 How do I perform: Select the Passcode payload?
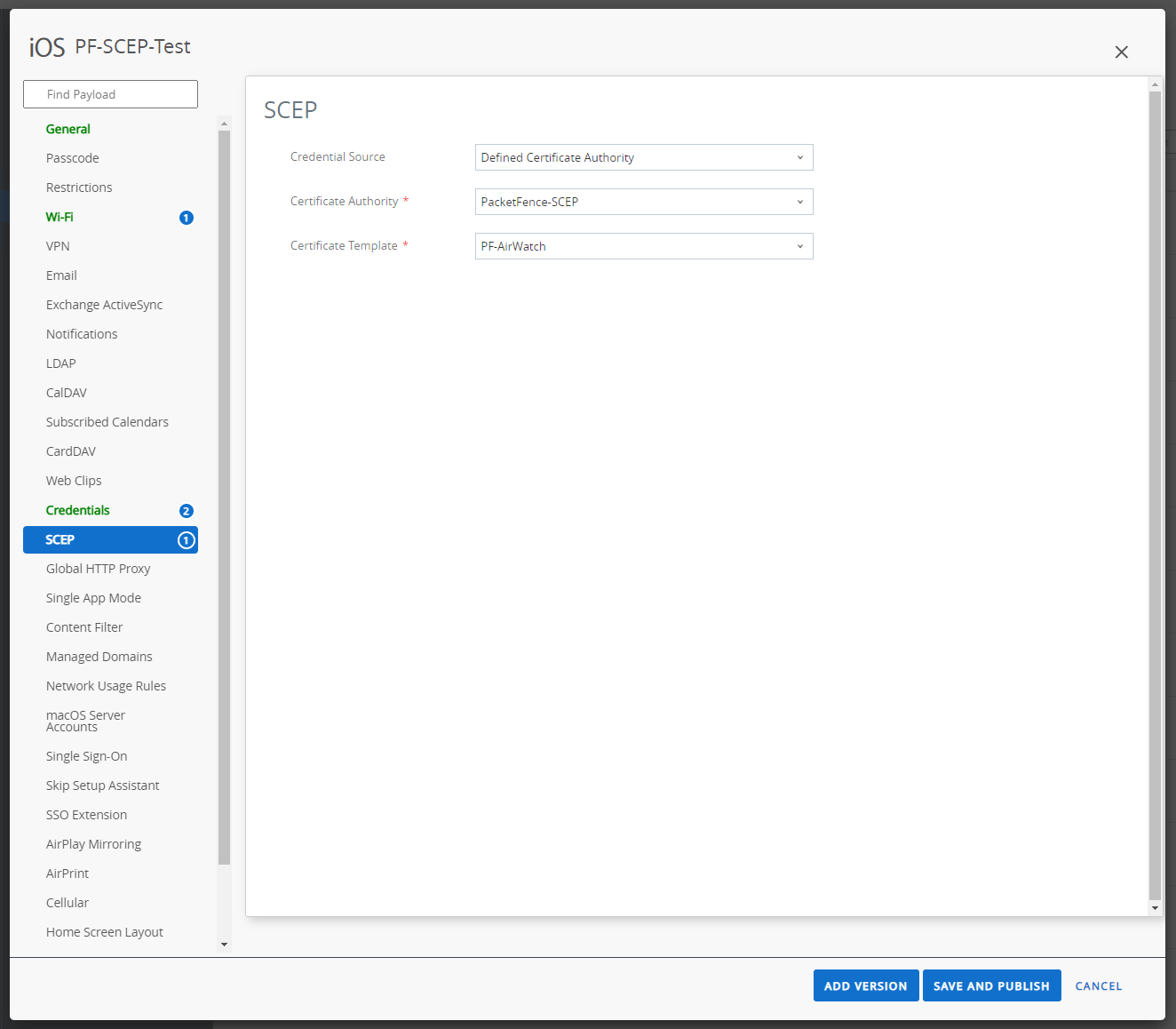tap(72, 158)
